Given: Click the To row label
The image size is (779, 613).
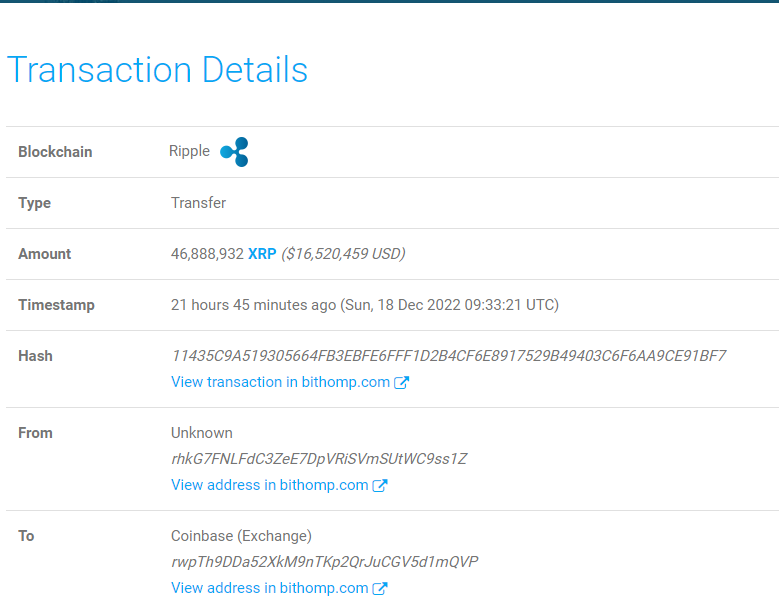Looking at the screenshot, I should click(26, 536).
